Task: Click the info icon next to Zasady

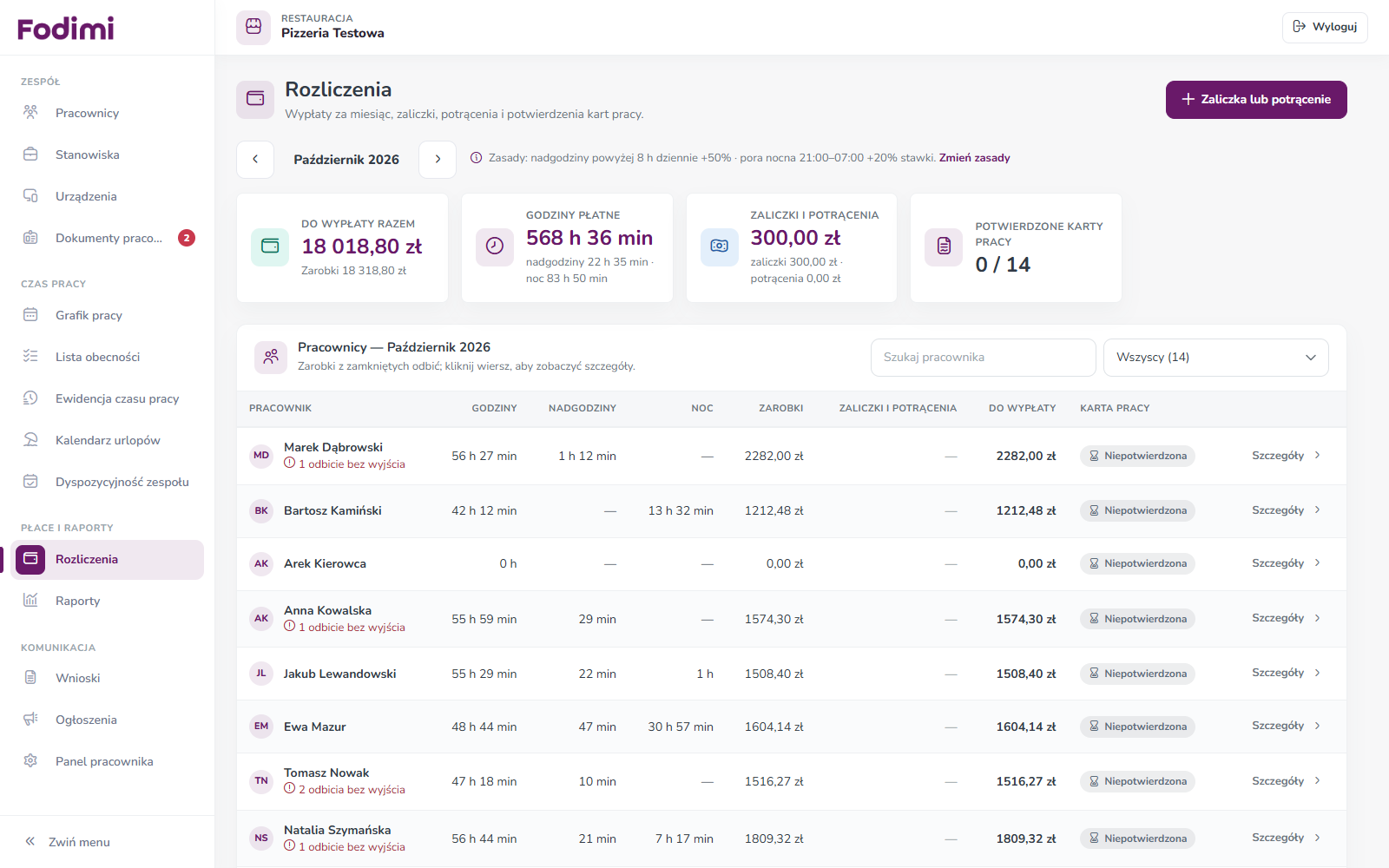Action: [x=477, y=158]
